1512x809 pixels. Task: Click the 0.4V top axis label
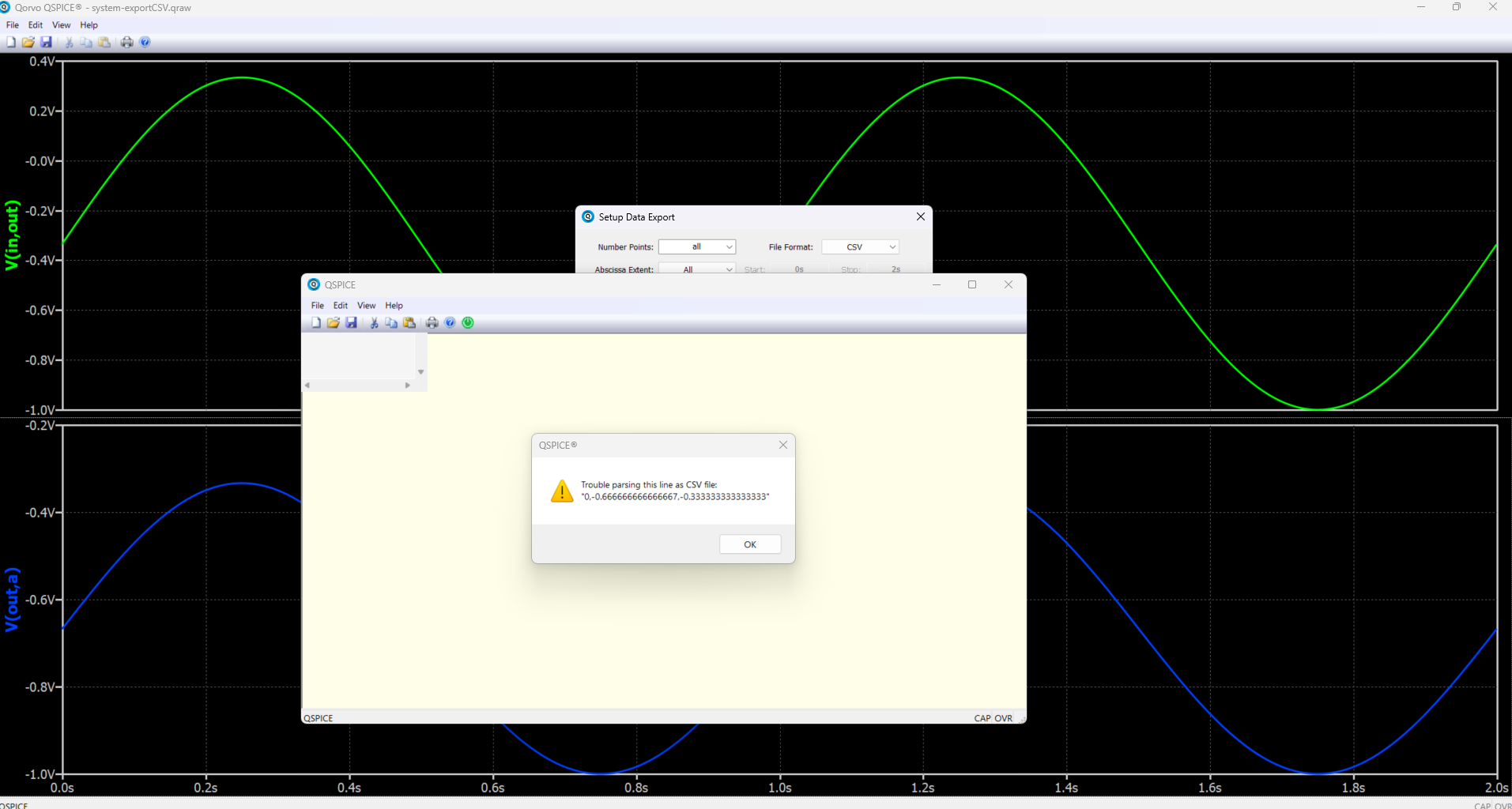click(x=42, y=62)
